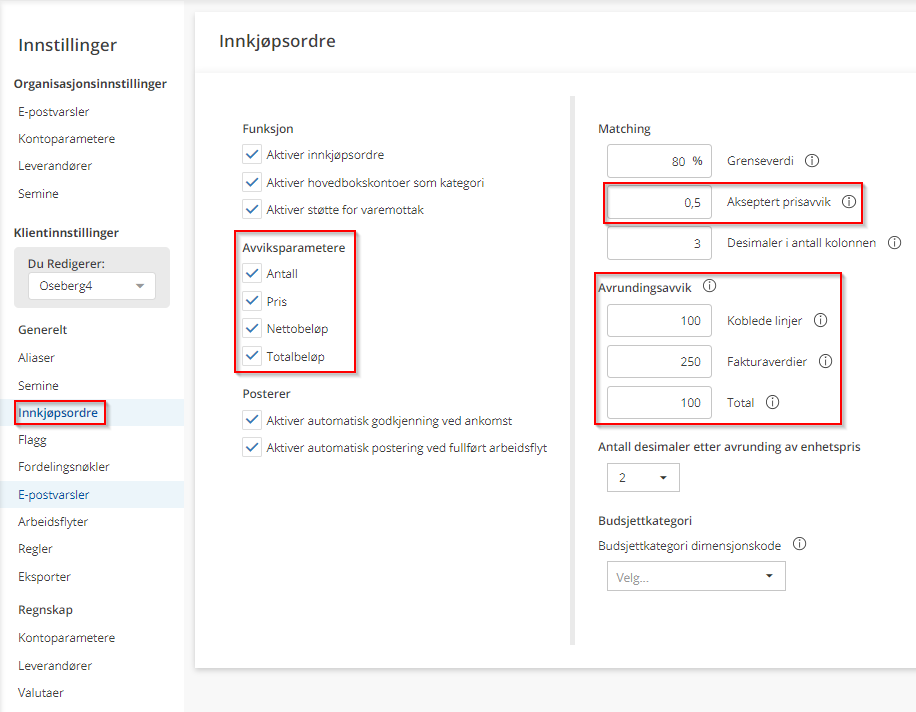Open the Du Redigerer client dropdown

(x=91, y=287)
